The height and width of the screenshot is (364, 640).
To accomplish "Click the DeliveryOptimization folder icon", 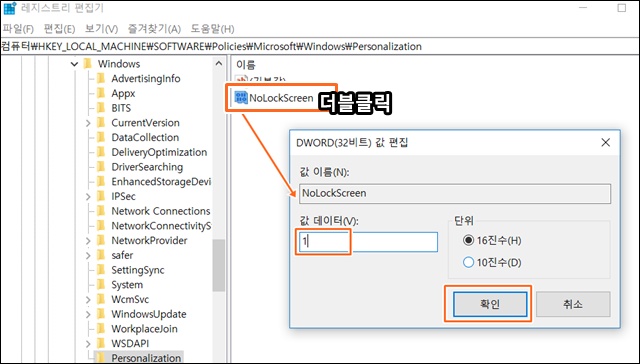I will [100, 152].
